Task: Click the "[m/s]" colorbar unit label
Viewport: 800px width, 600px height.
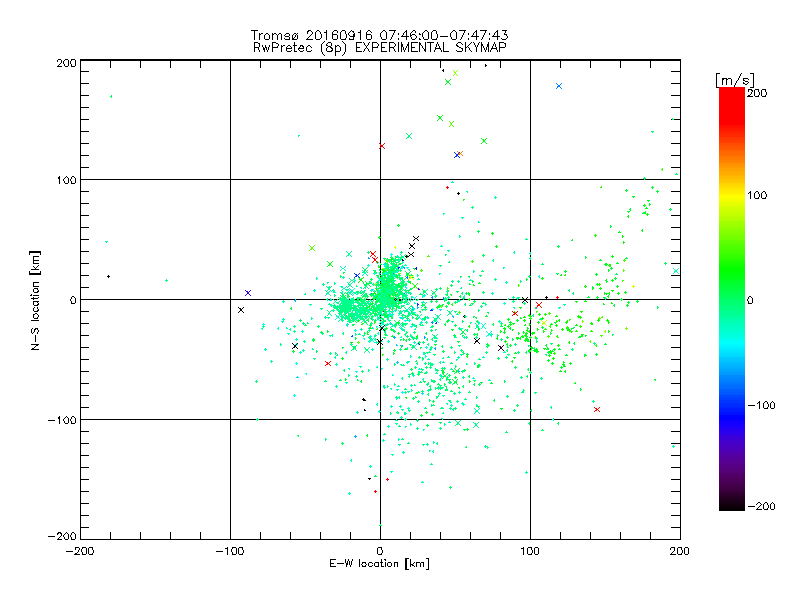Action: coord(735,80)
